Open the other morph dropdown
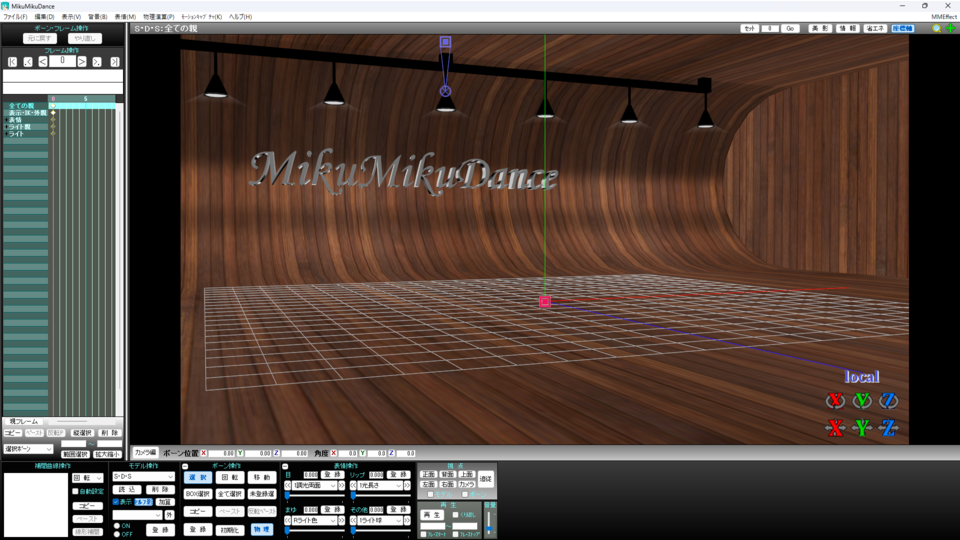The image size is (960, 540). click(x=380, y=520)
